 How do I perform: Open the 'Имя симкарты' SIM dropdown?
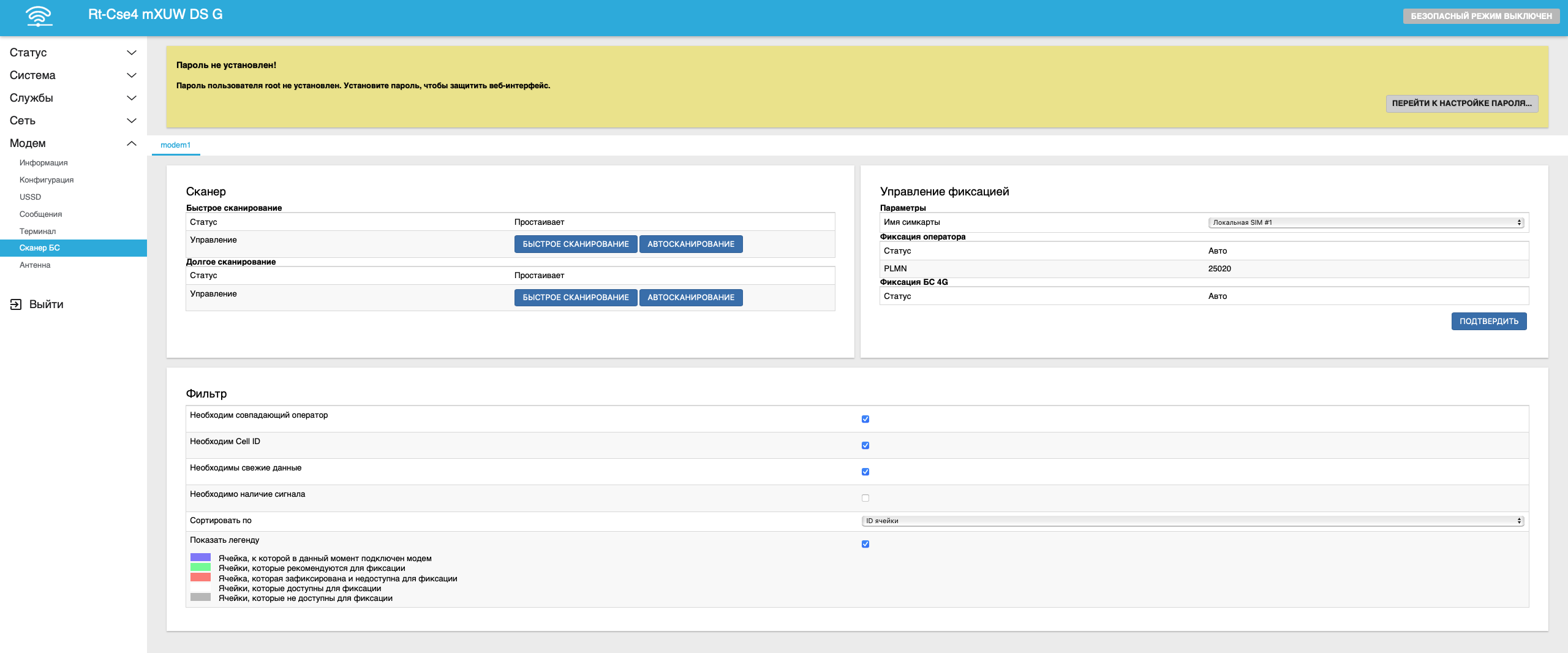click(1365, 222)
